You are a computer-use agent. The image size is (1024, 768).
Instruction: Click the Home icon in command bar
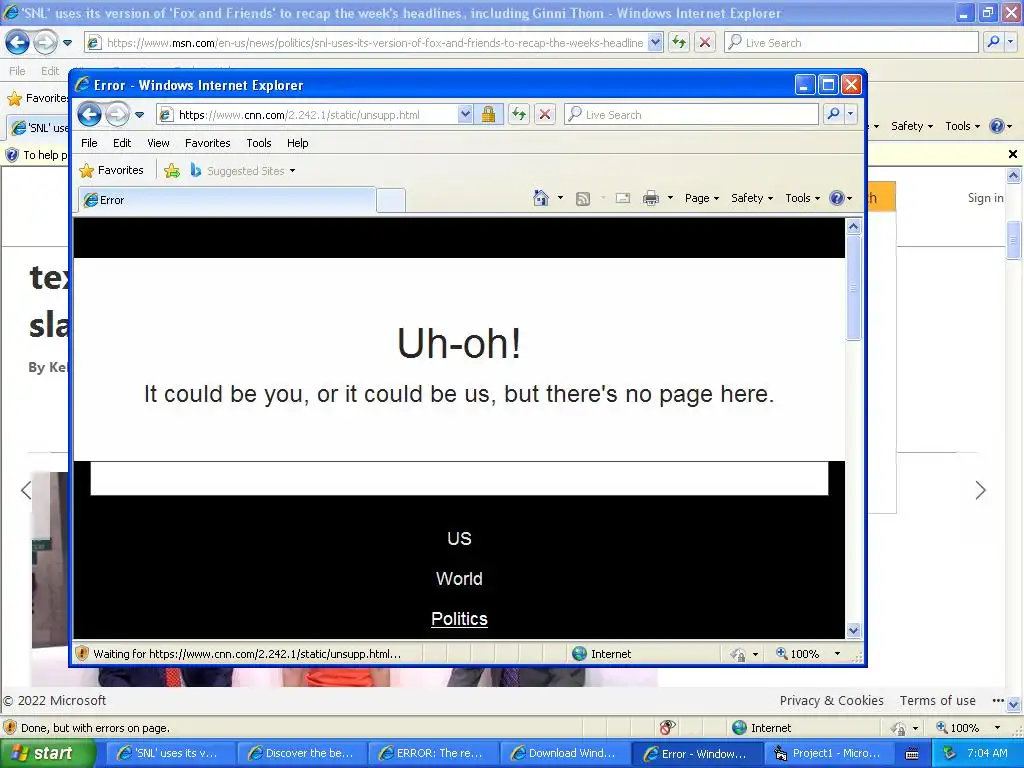tap(541, 198)
